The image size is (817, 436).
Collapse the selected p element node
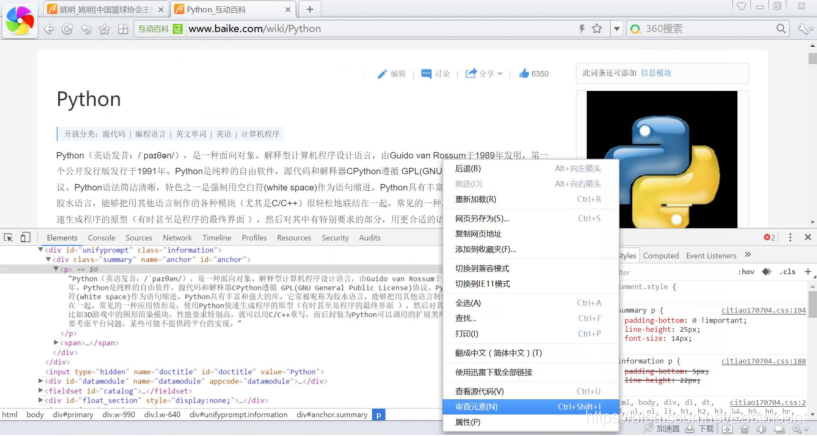coord(56,269)
